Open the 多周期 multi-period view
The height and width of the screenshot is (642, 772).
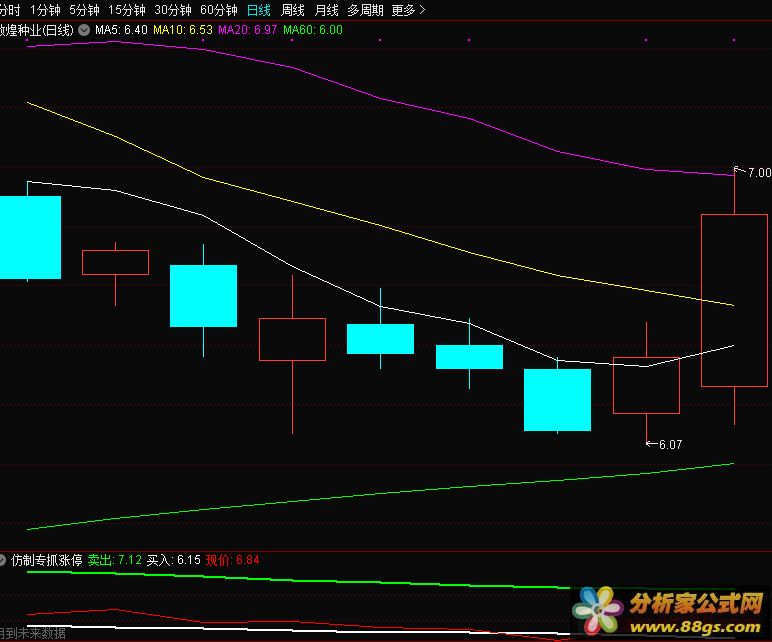click(x=365, y=10)
